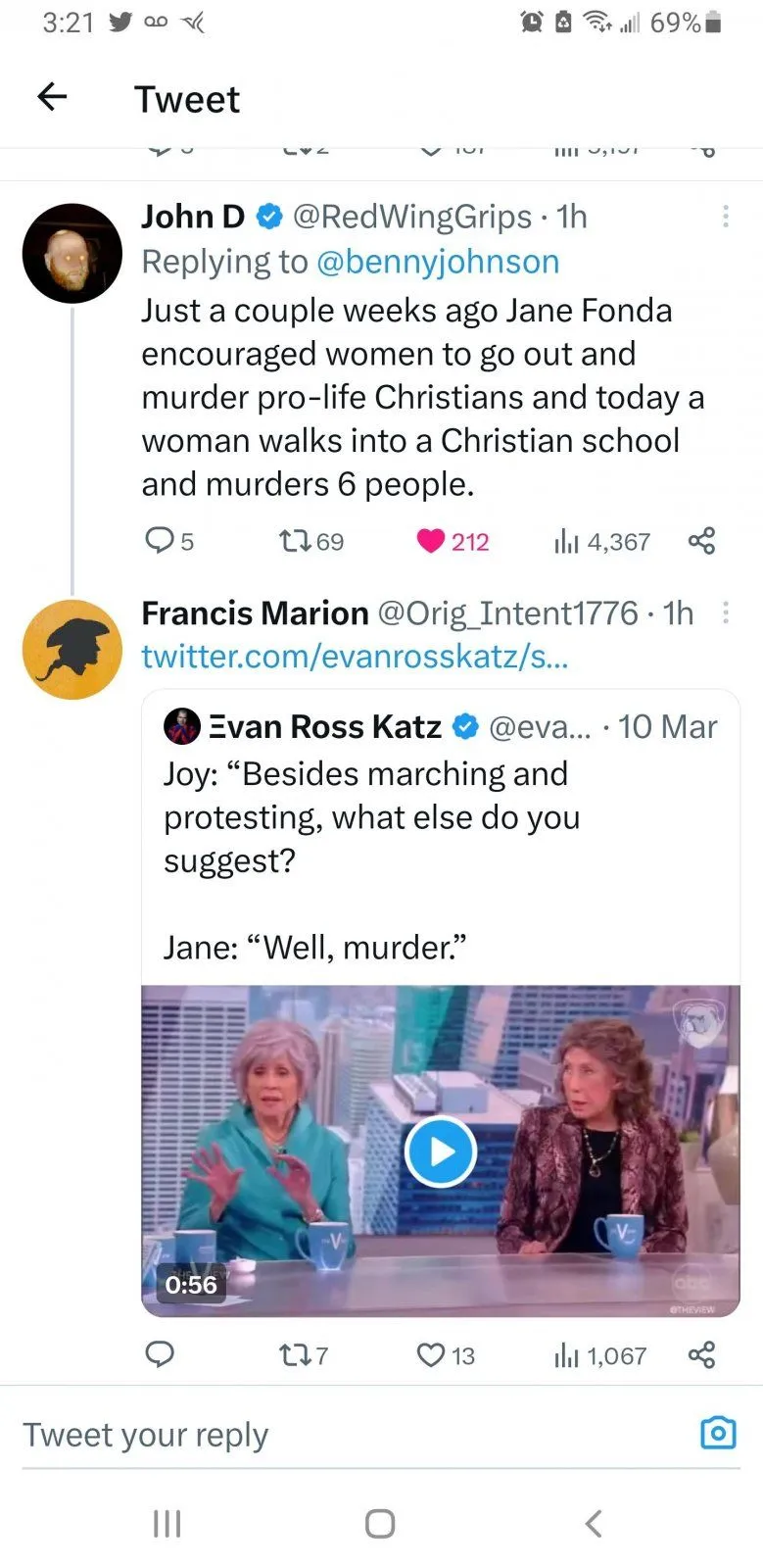Tap the back arrow in Tweet header
Screen dimensions: 763x1568
(x=52, y=96)
